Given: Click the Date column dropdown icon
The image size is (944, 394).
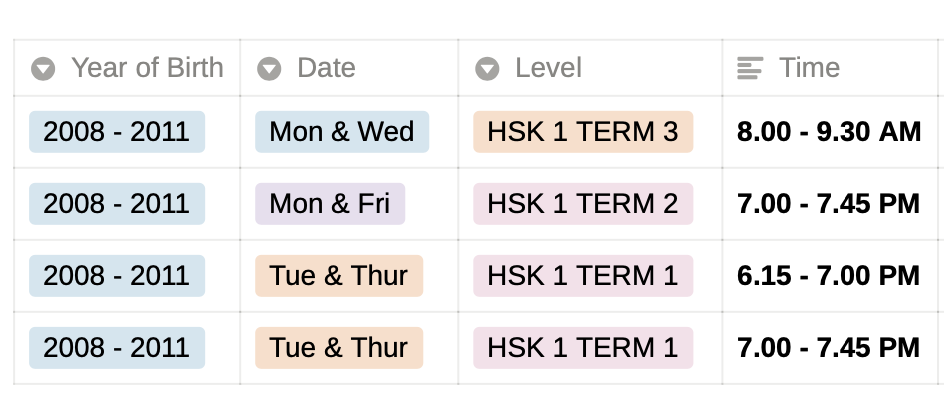Looking at the screenshot, I should point(269,68).
